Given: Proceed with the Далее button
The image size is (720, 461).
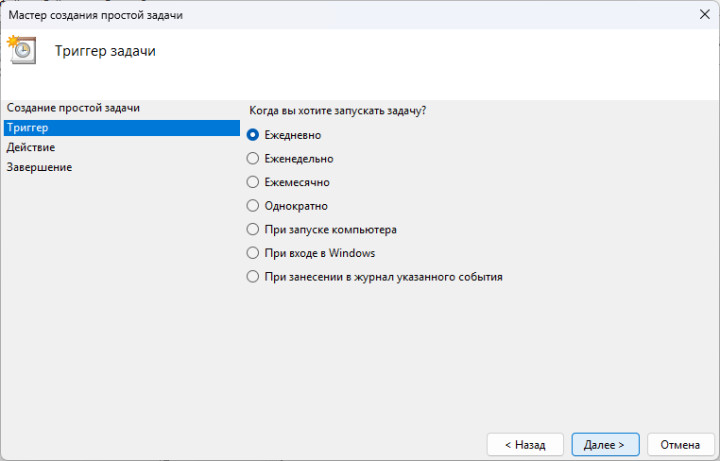Looking at the screenshot, I should point(605,444).
